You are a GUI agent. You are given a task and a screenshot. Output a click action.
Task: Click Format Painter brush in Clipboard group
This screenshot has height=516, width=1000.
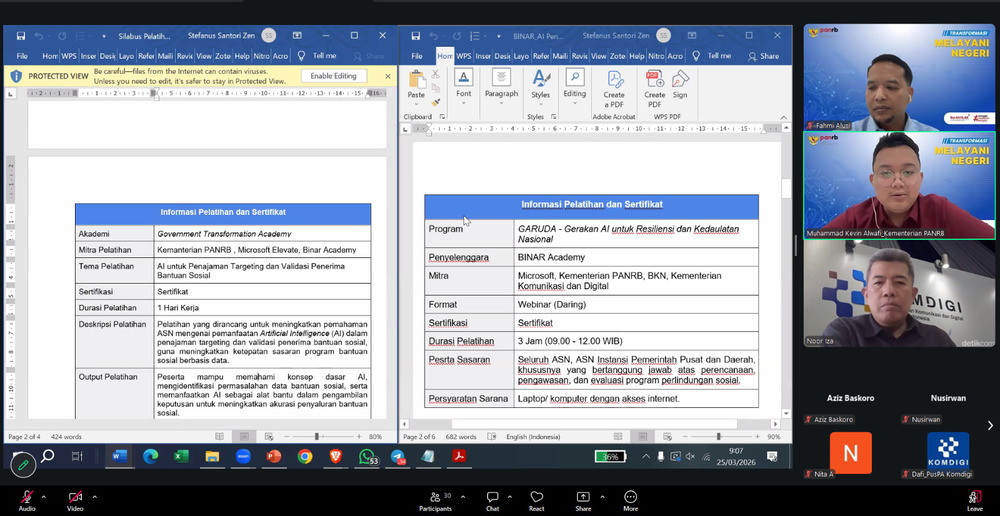point(436,102)
